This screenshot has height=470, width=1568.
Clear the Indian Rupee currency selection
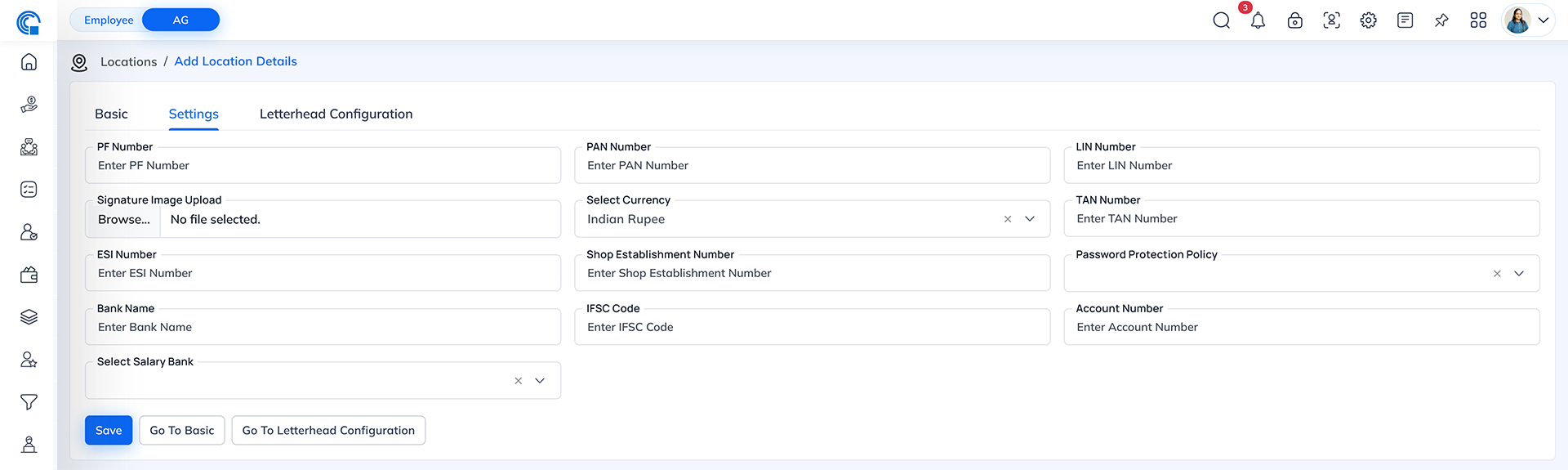coord(1008,219)
